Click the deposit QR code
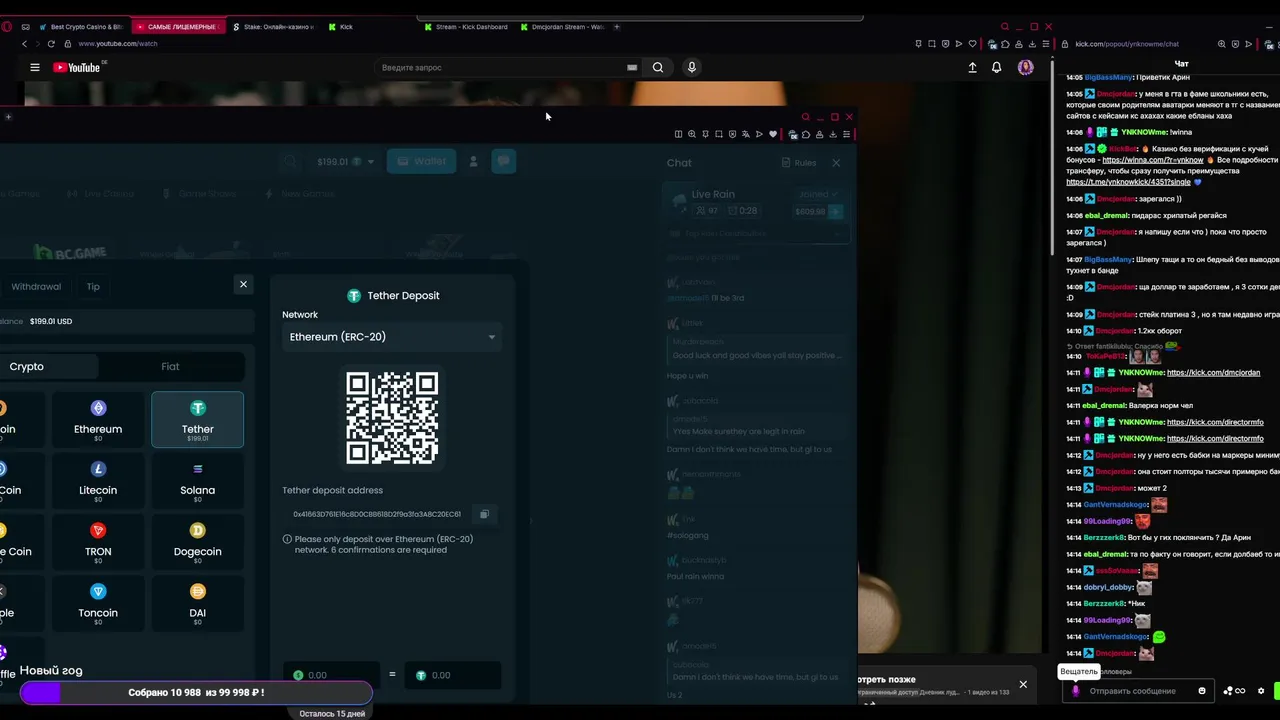The height and width of the screenshot is (720, 1280). click(x=392, y=418)
